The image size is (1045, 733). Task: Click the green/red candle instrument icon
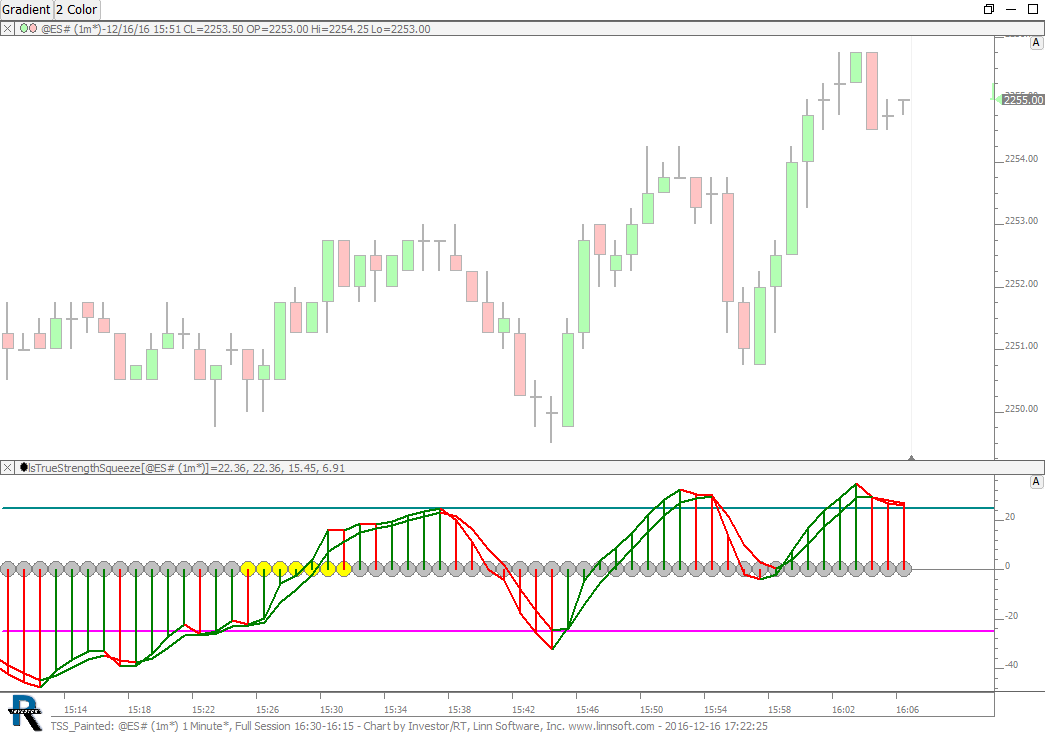[29, 29]
